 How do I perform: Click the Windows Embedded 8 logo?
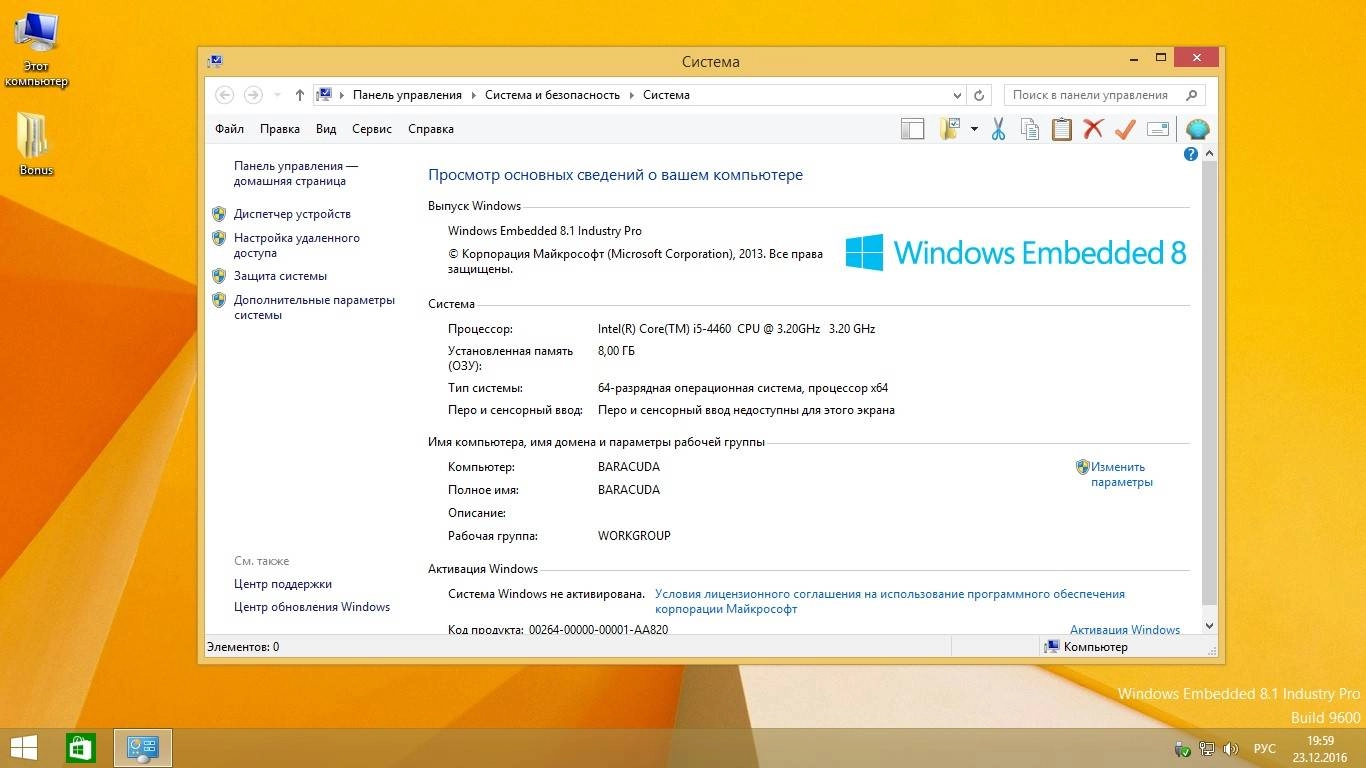(1015, 253)
